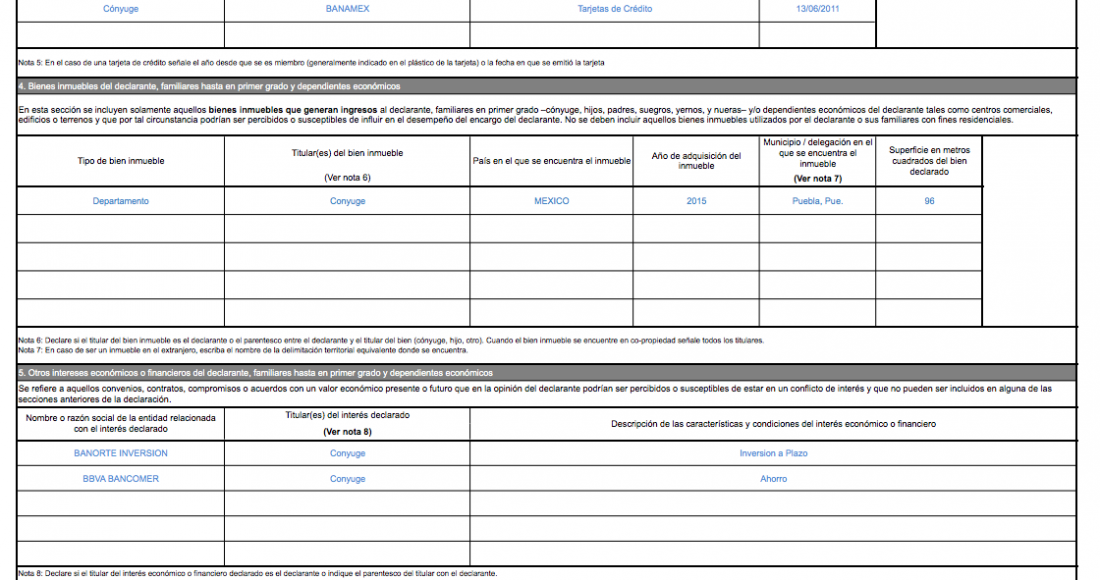
Task: Click the section 4 Bienes inmuebles header
Action: 210,86
